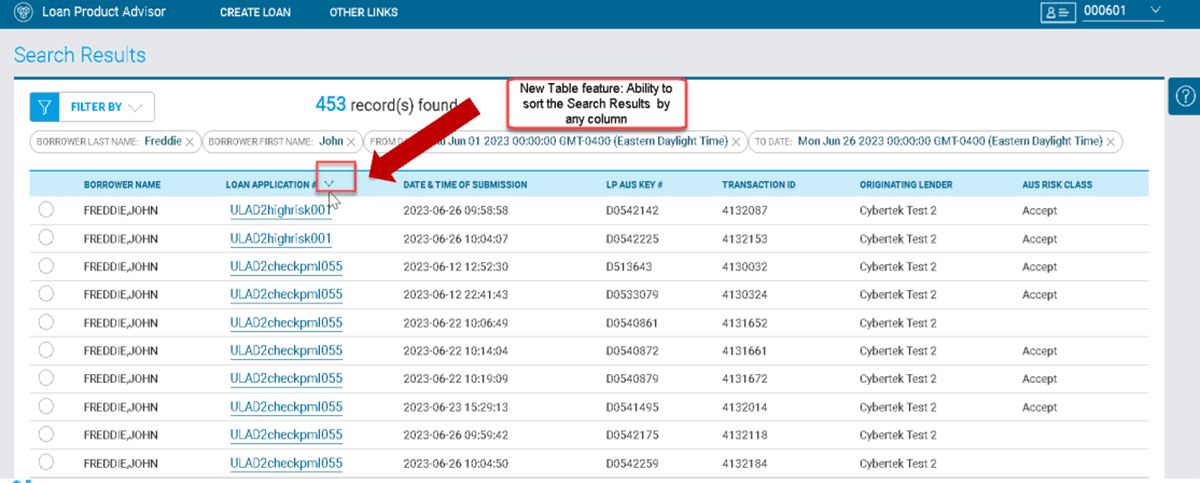Remove the Borrower Last Name Freddie filter
The image size is (1200, 483).
click(x=190, y=142)
